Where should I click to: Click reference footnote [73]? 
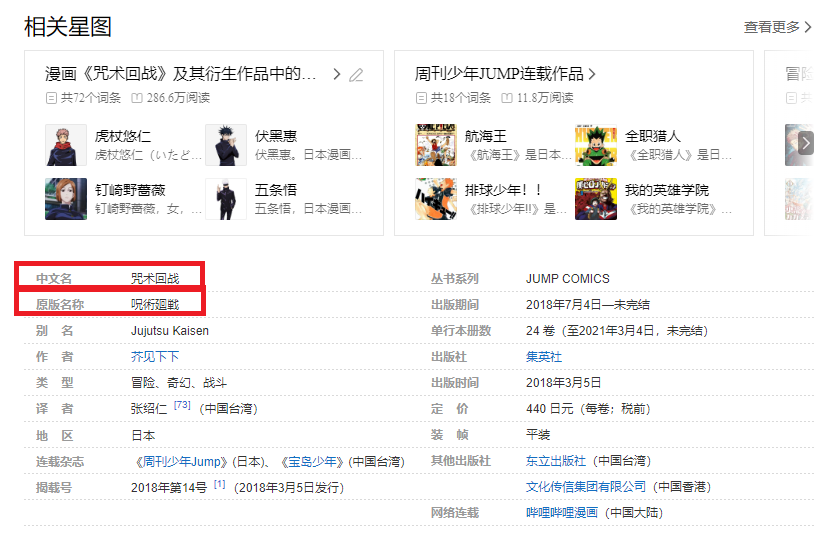pyautogui.click(x=182, y=405)
